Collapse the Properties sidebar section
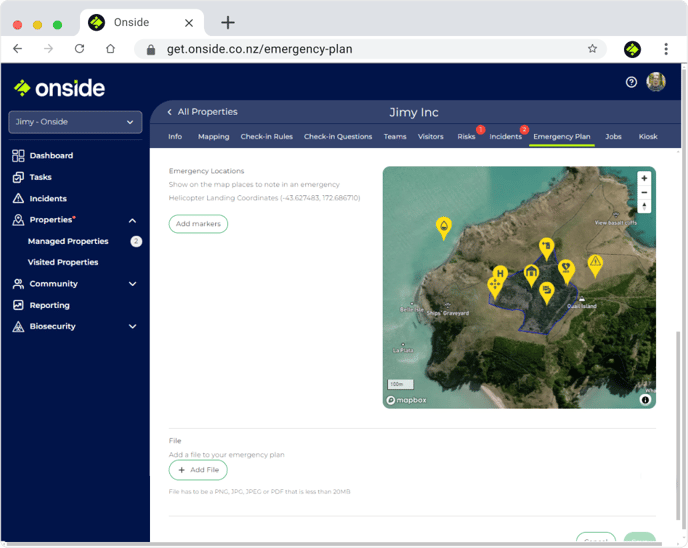This screenshot has width=688, height=548. tap(132, 220)
